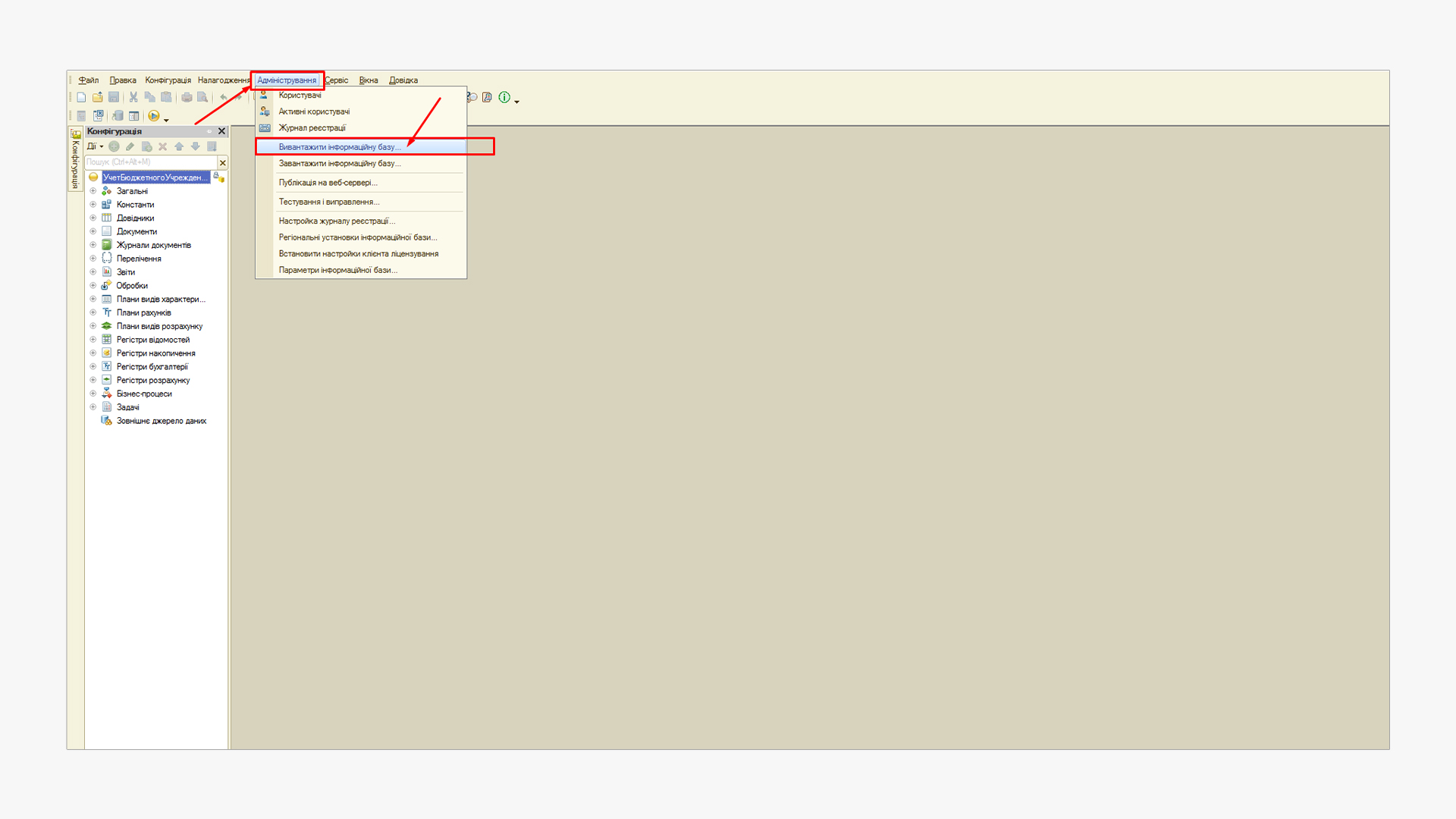1456x819 pixels.
Task: Click the Print toolbar icon
Action: coord(187,97)
